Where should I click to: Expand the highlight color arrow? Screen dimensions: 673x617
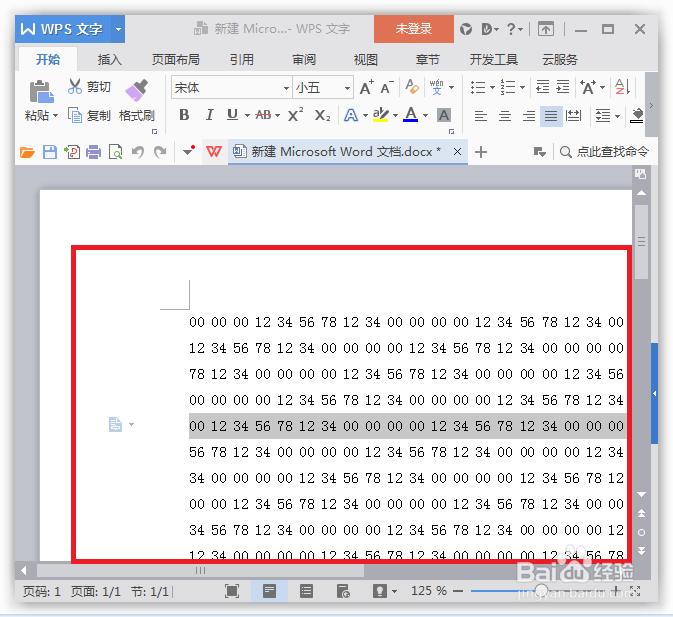click(395, 115)
